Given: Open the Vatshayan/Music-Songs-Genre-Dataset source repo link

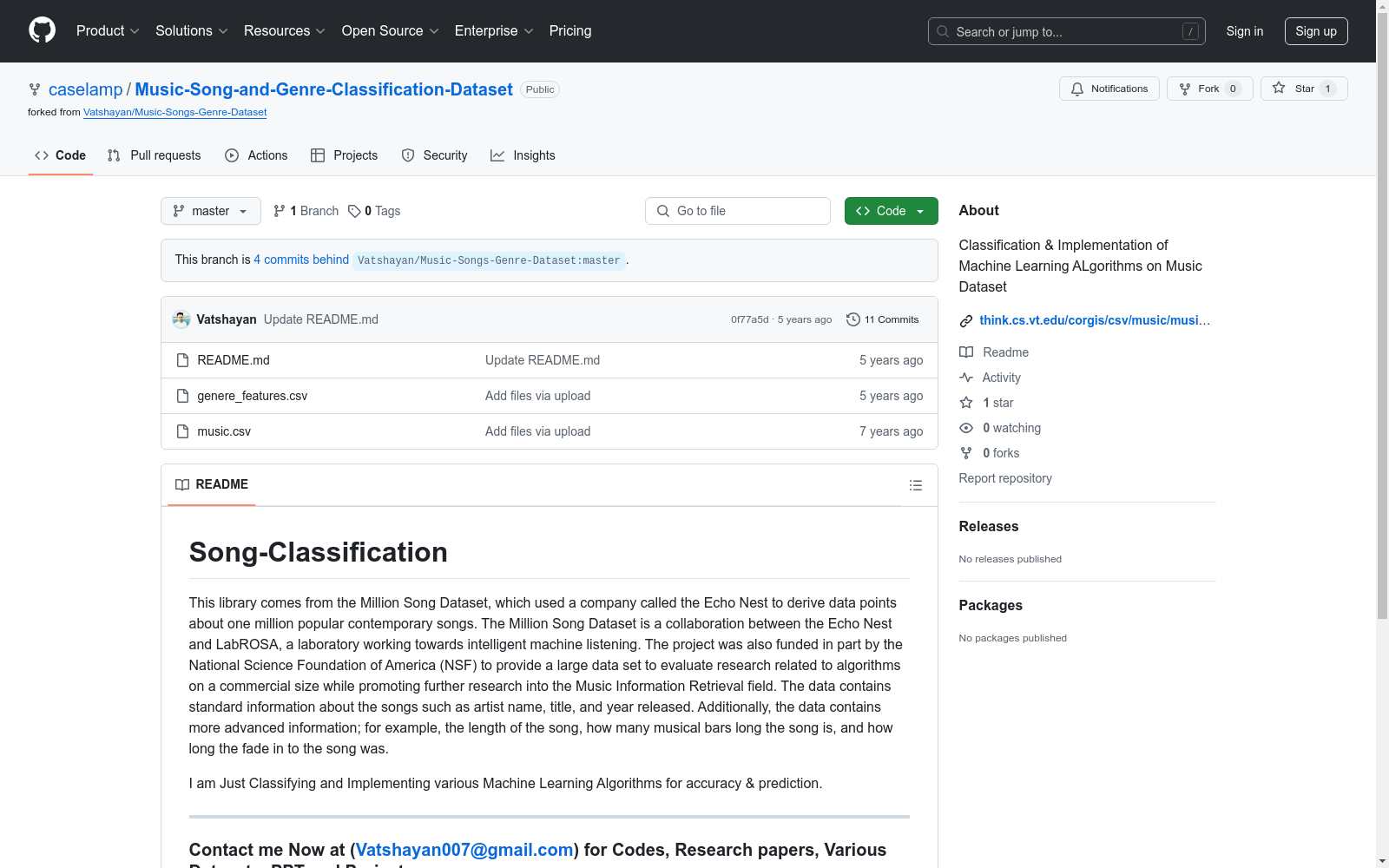Looking at the screenshot, I should click(174, 112).
